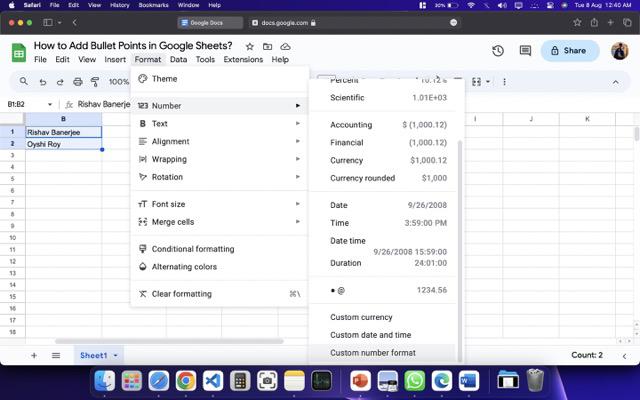This screenshot has width=640, height=400.
Task: Open PowerPoint from the dock
Action: point(360,381)
